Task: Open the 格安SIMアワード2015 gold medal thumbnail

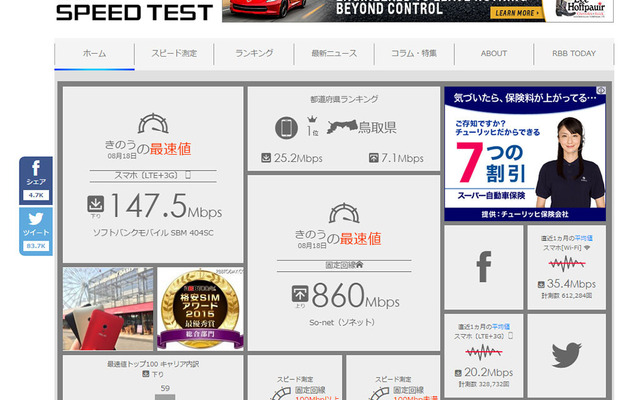Action: point(200,309)
